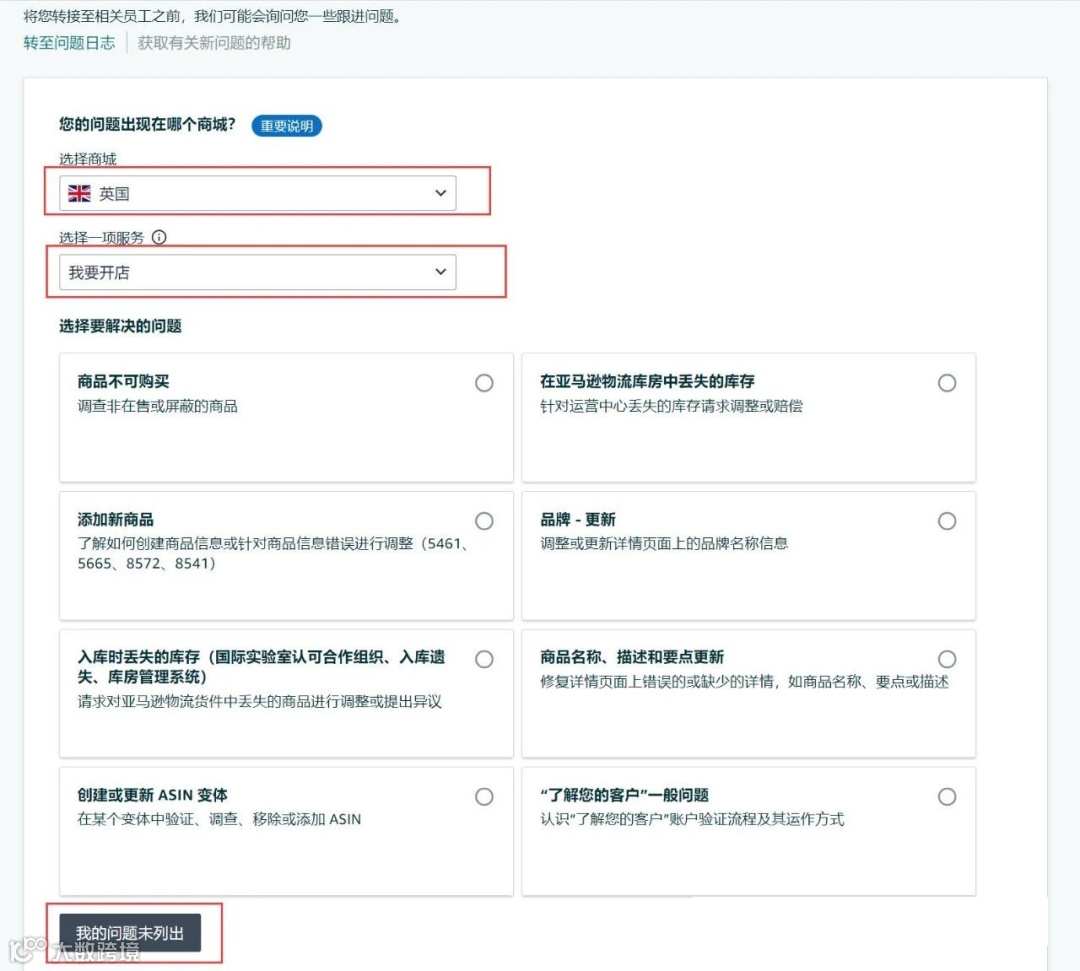Click 针对运营中心丢失的库存请求调整或赔偿 description
The image size is (1080, 971).
[x=672, y=406]
